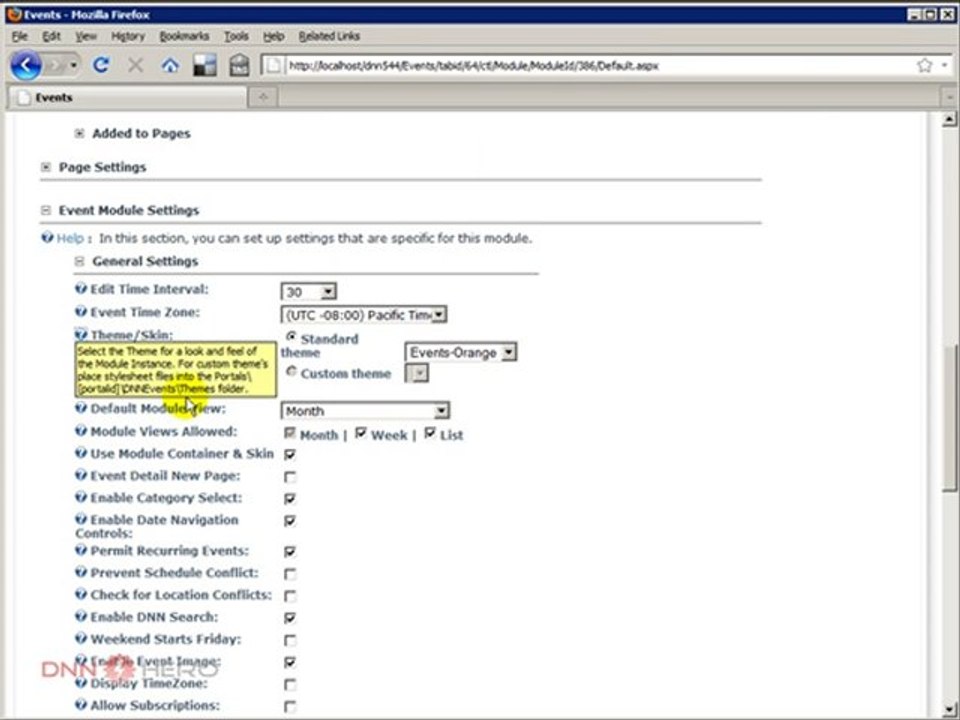The height and width of the screenshot is (720, 960).
Task: Open a new tab with the plus button
Action: 263,97
